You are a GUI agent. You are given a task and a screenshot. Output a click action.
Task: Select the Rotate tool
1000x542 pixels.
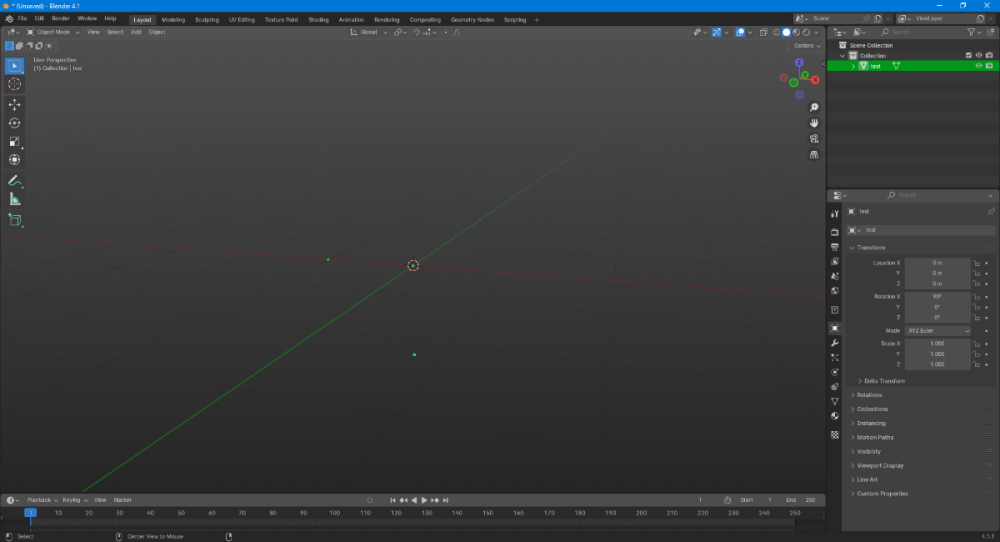[14, 123]
